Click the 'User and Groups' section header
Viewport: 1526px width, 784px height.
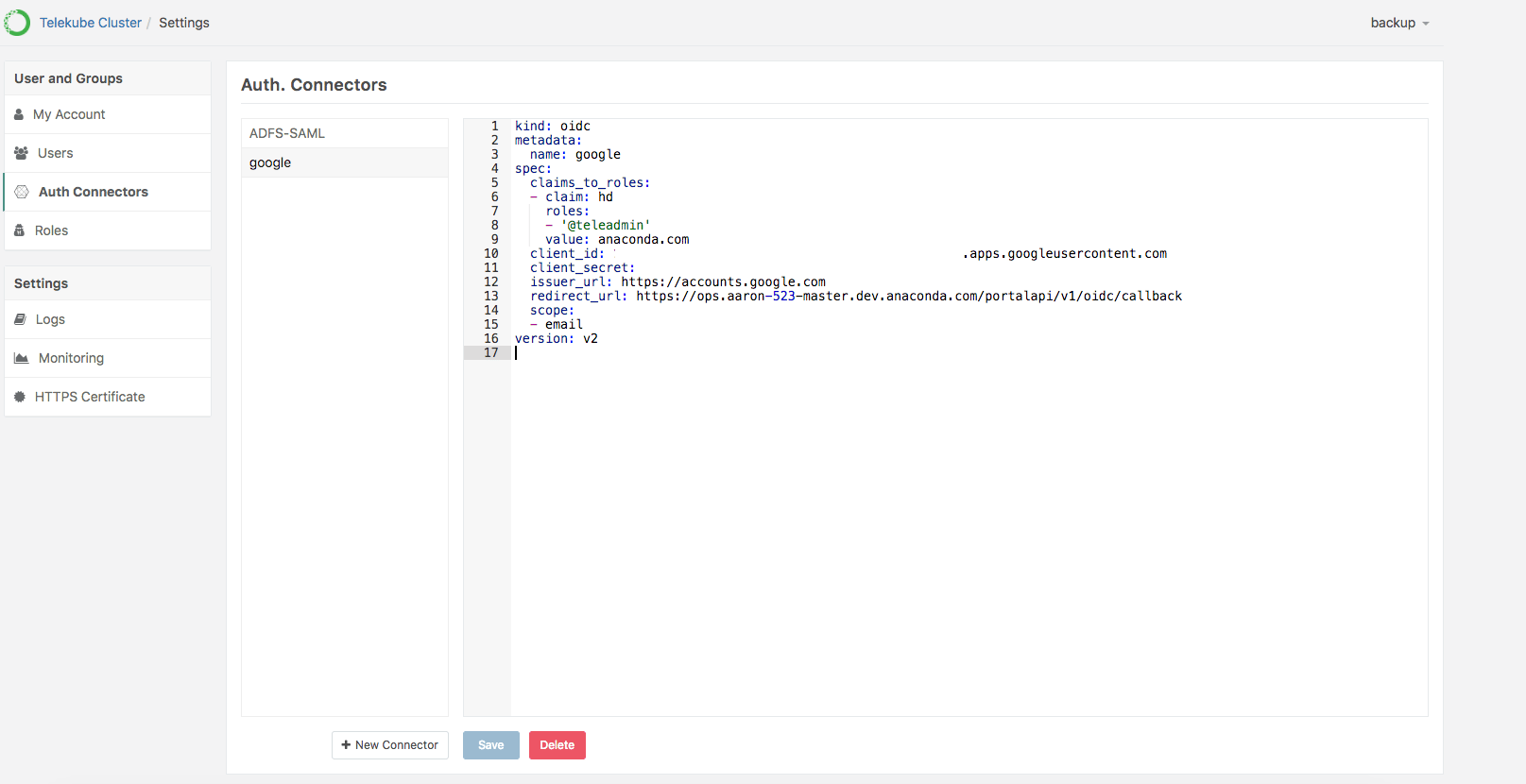pyautogui.click(x=68, y=78)
